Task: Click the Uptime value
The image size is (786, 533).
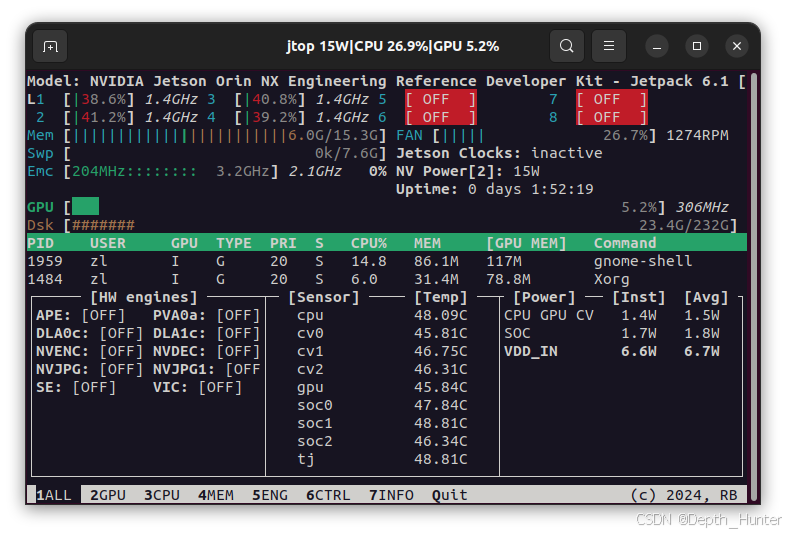Action: pyautogui.click(x=530, y=189)
